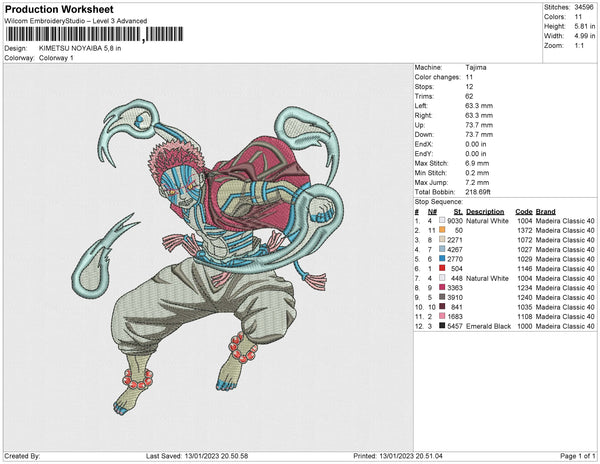
Task: Click the Height value 5.81 in
Action: tap(584, 26)
